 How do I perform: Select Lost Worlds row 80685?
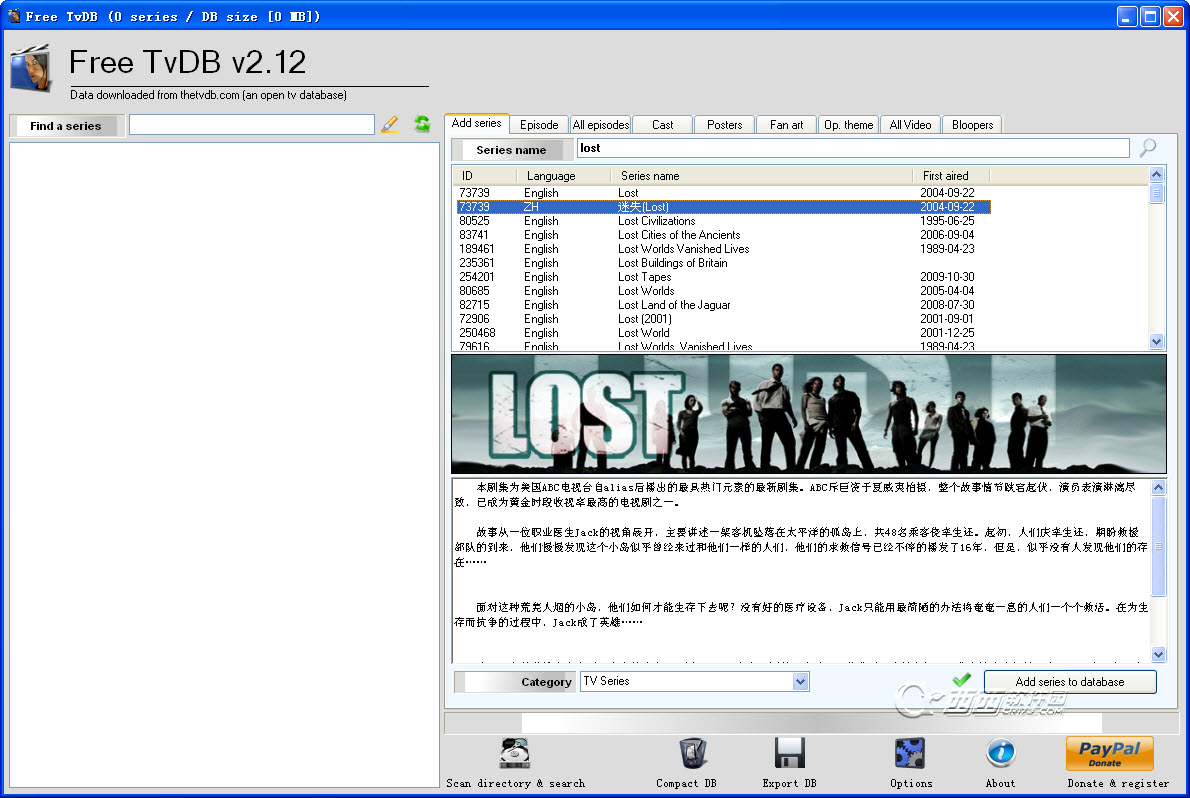(x=723, y=291)
